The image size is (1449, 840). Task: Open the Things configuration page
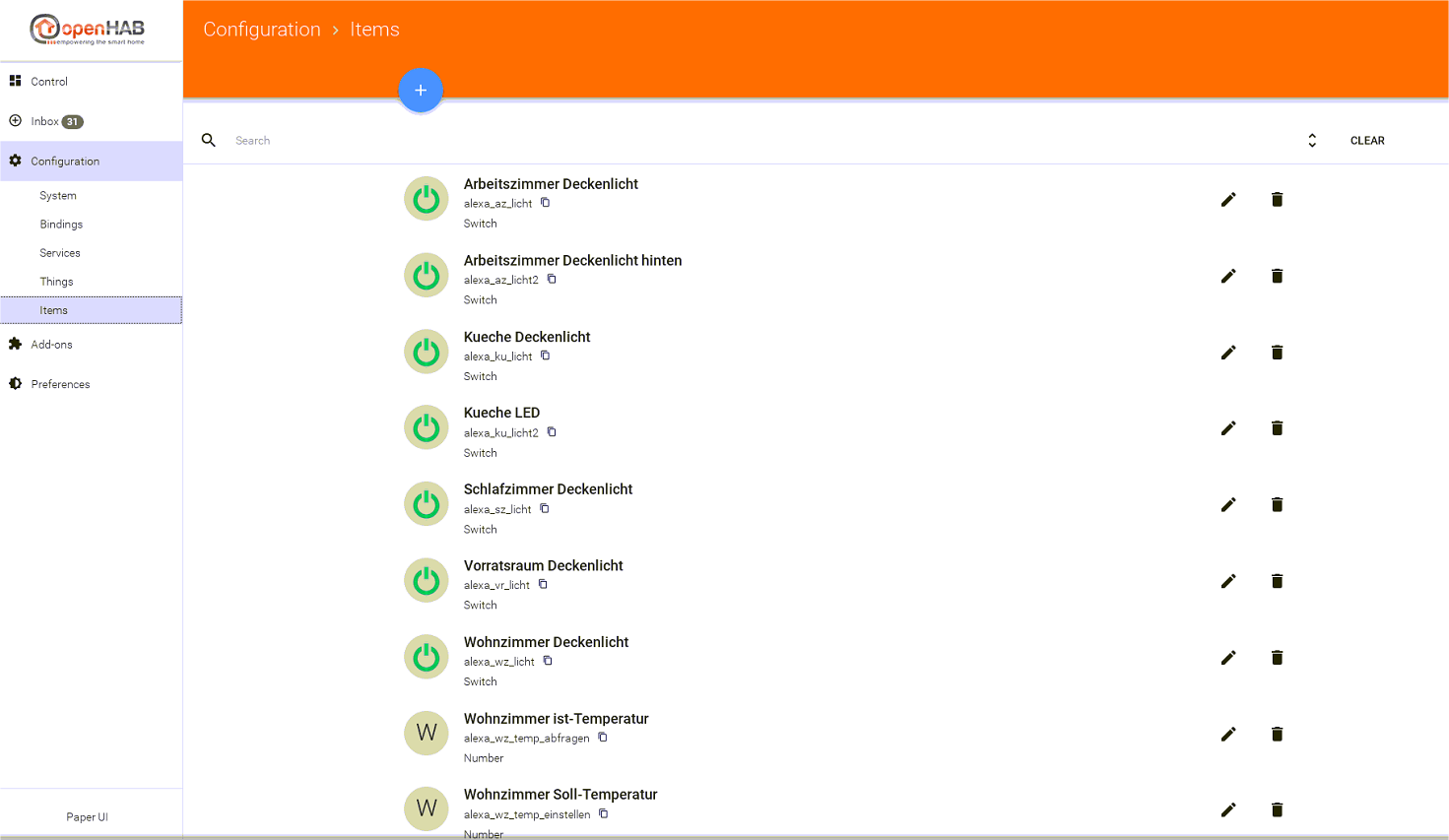(x=56, y=282)
